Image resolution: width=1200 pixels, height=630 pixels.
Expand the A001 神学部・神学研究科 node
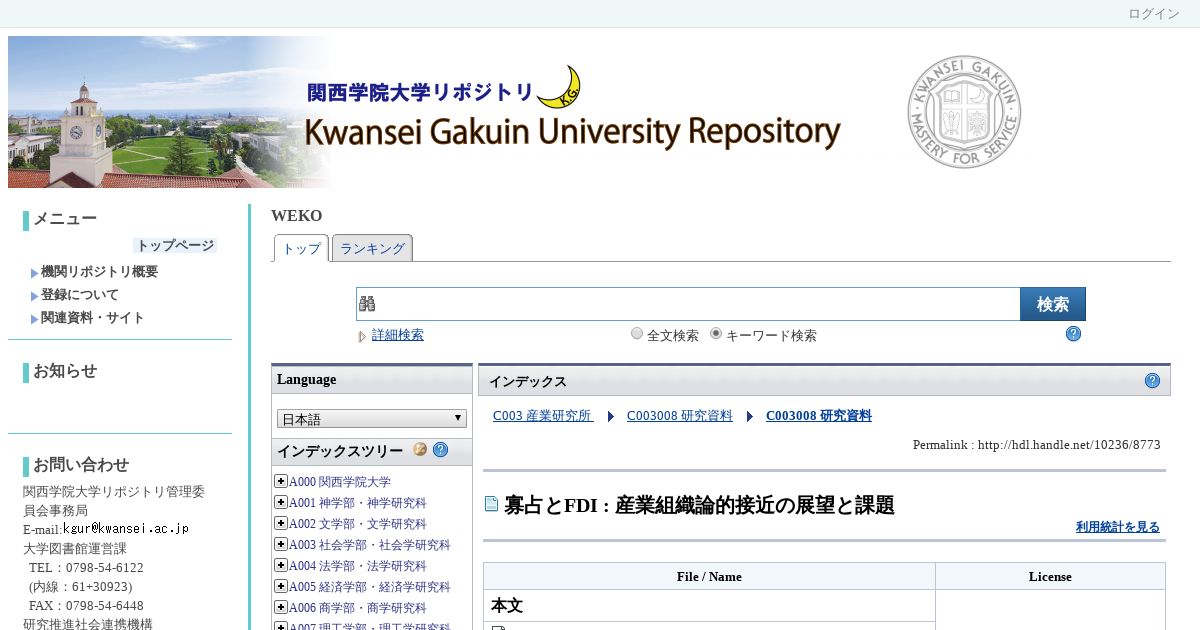281,502
